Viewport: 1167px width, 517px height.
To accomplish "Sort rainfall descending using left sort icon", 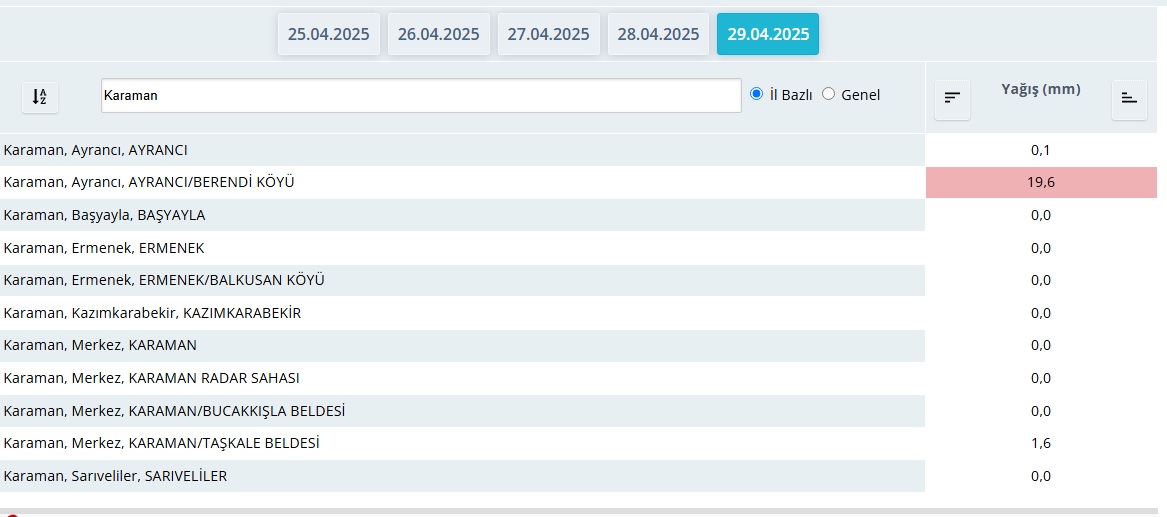I will click(x=952, y=98).
